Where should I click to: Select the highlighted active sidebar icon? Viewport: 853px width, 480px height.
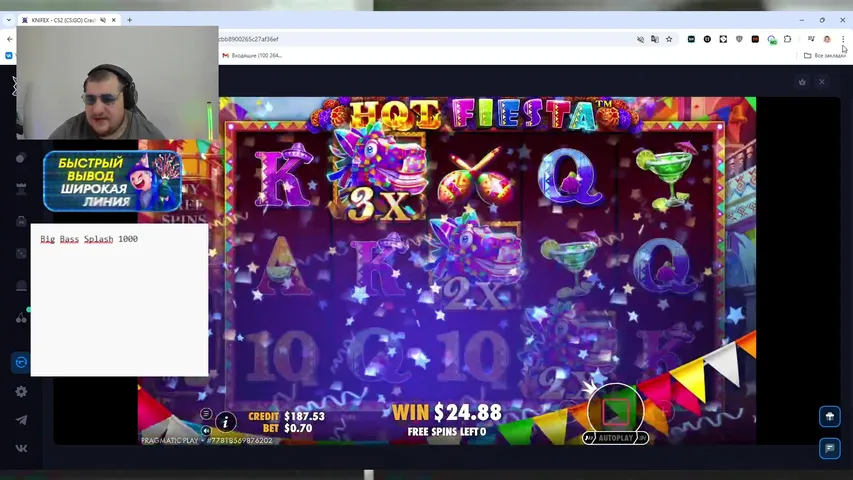coord(20,363)
